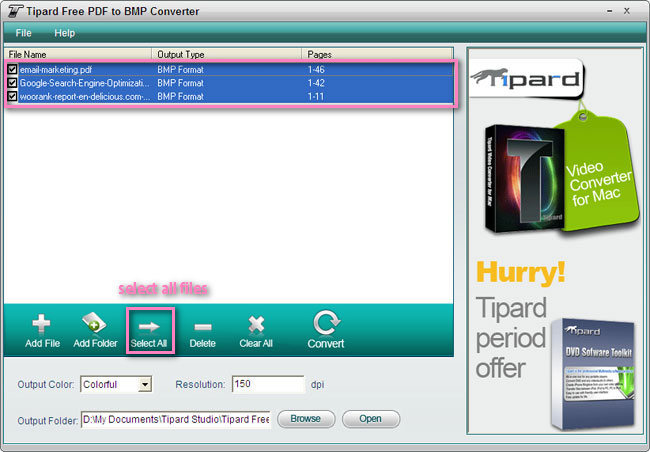Click the Add File plus icon
The width and height of the screenshot is (650, 452).
click(41, 324)
